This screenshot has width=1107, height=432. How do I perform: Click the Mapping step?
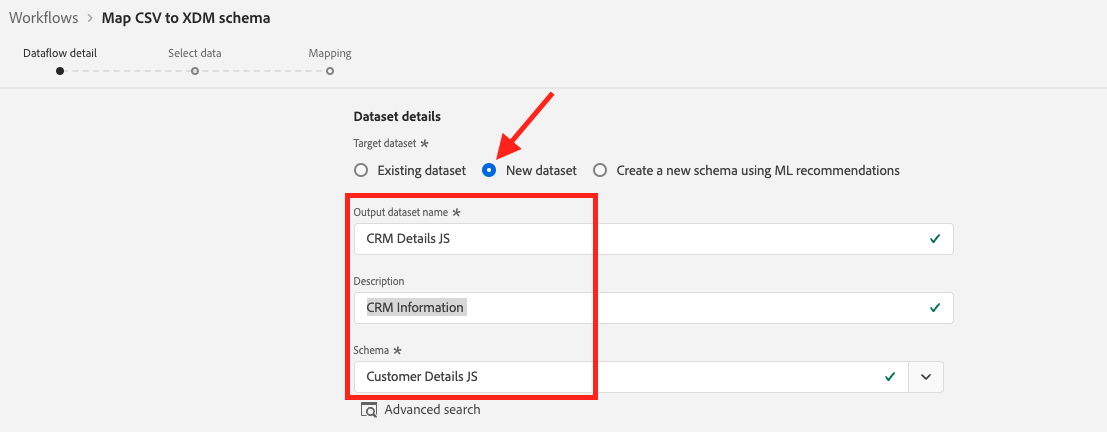(330, 53)
